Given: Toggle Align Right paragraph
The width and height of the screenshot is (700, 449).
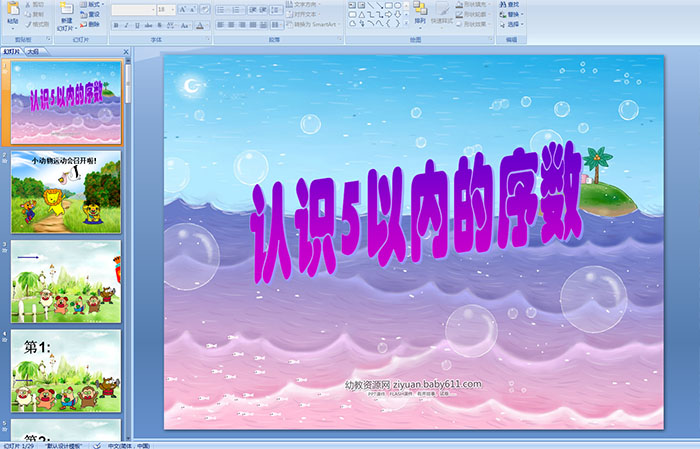Looking at the screenshot, I should click(x=242, y=25).
